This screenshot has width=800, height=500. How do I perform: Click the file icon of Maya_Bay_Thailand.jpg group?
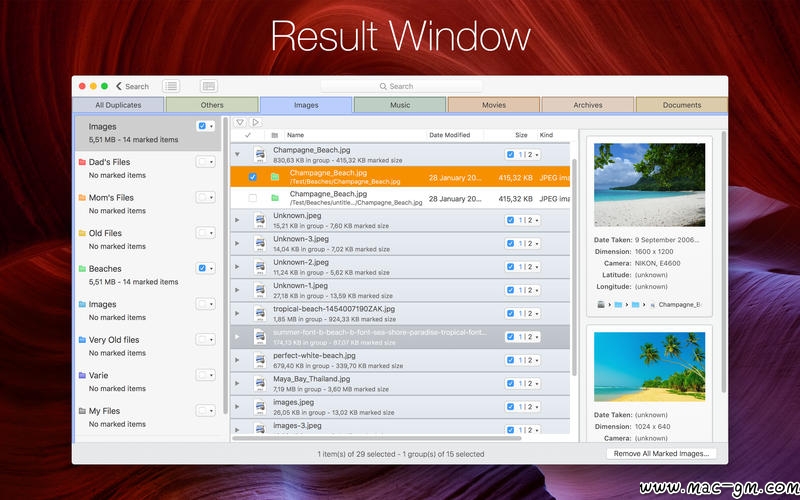[x=260, y=384]
